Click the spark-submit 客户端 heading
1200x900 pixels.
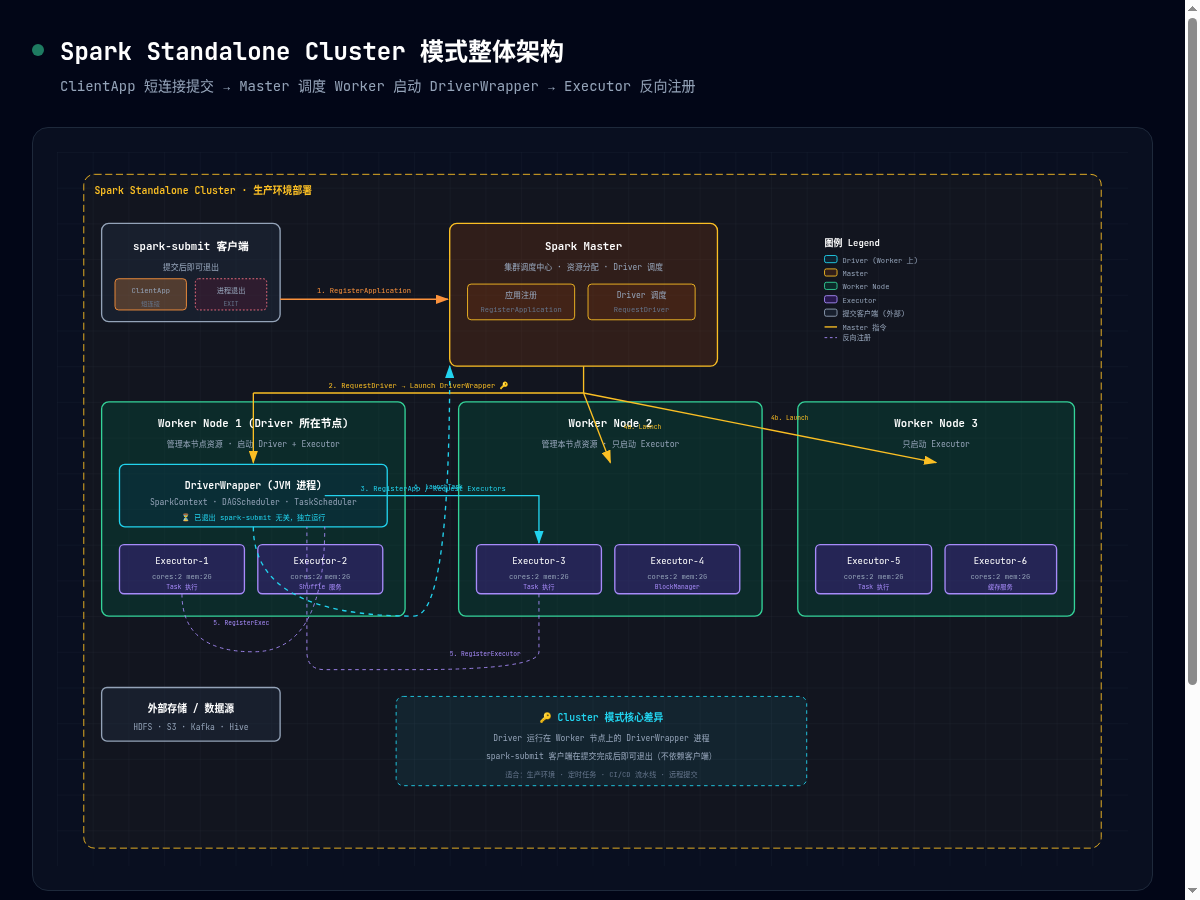191,246
